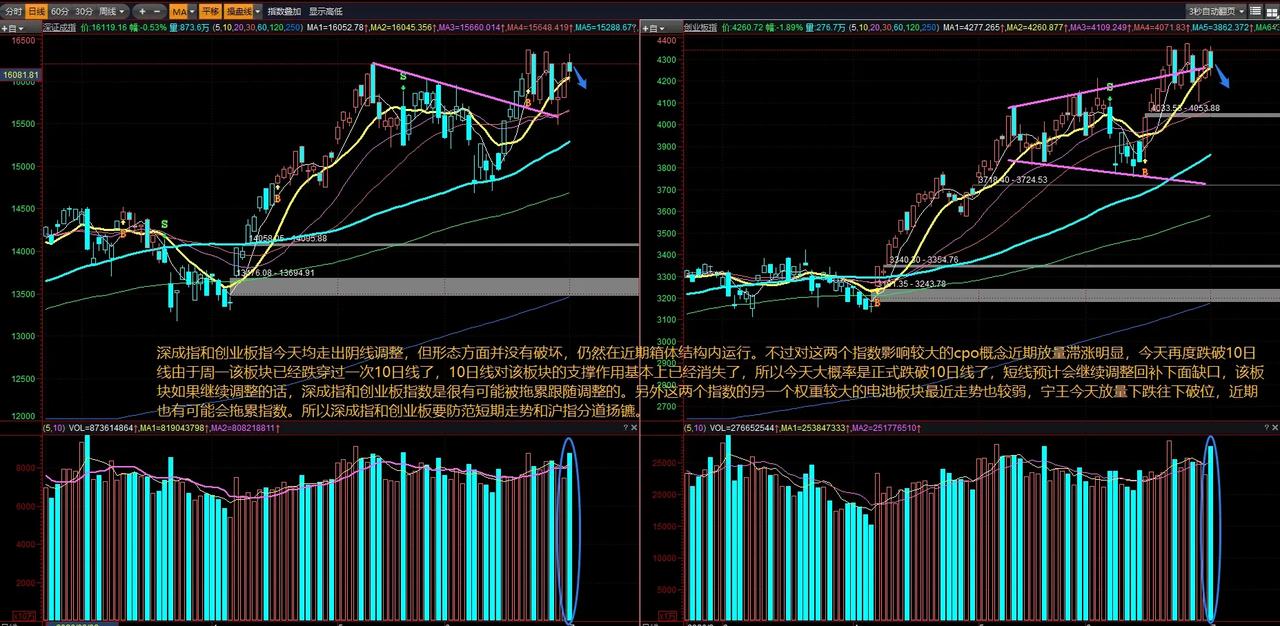Click 显示高低 option
This screenshot has height=626, width=1280.
325,11
